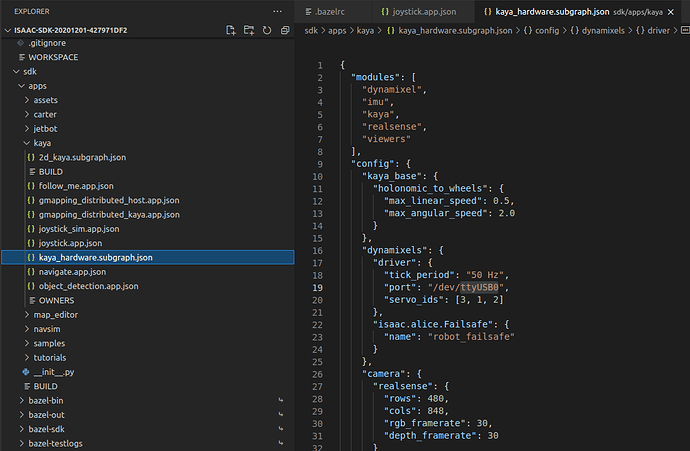Click the symlink arrow icon beside bazel-out
The width and height of the screenshot is (690, 451).
pyautogui.click(x=281, y=414)
